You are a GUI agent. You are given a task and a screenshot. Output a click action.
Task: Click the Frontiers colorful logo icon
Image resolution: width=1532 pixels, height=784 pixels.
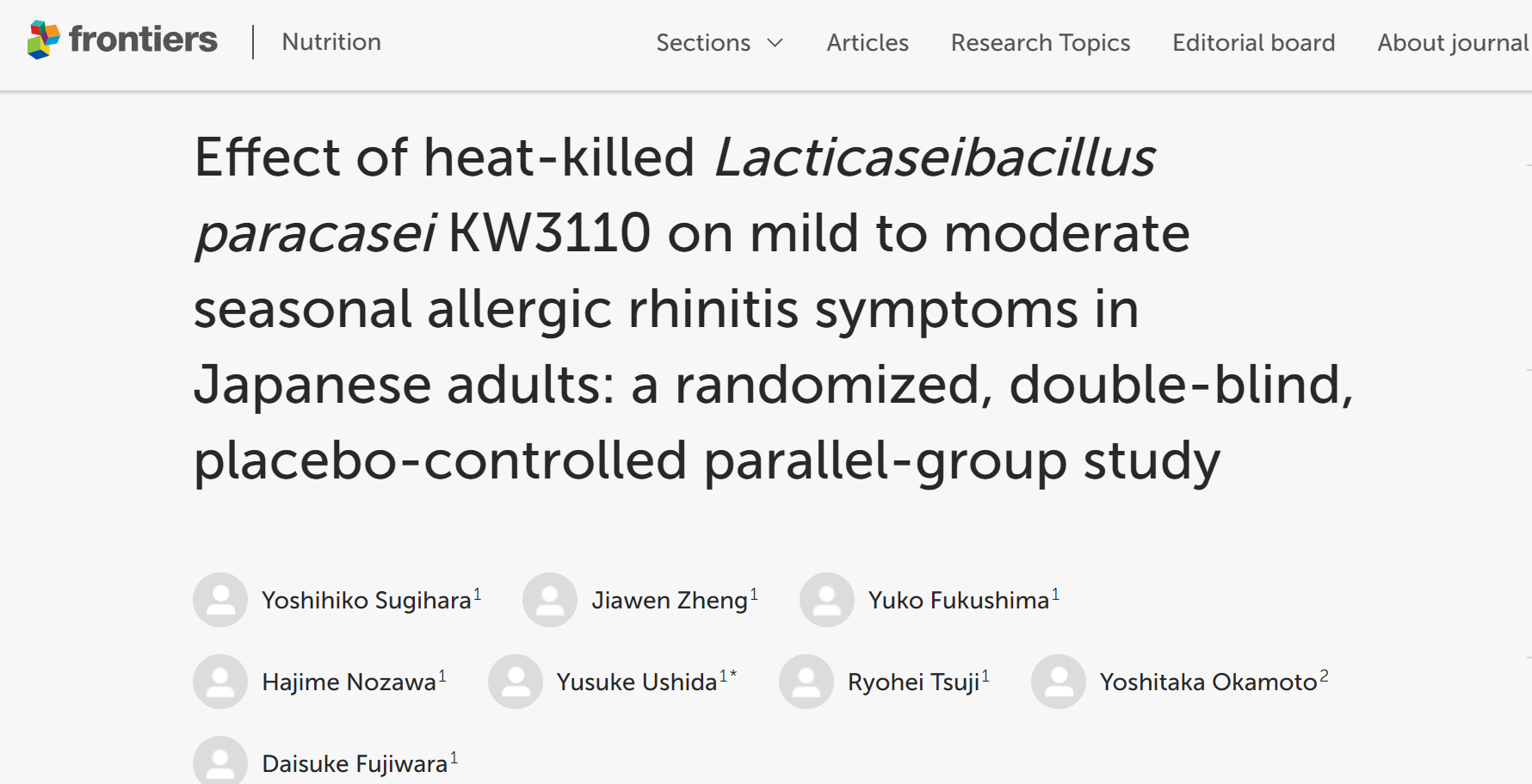coord(44,40)
